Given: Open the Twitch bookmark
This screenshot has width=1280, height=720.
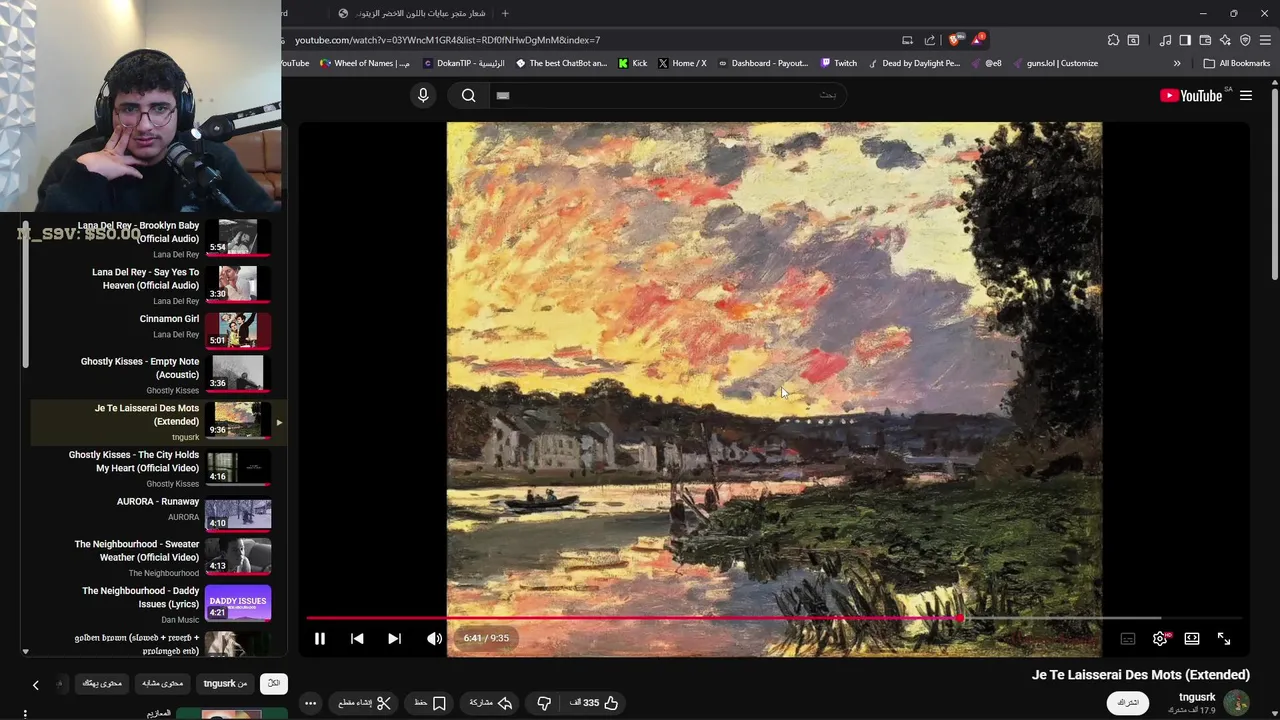Looking at the screenshot, I should pyautogui.click(x=839, y=63).
